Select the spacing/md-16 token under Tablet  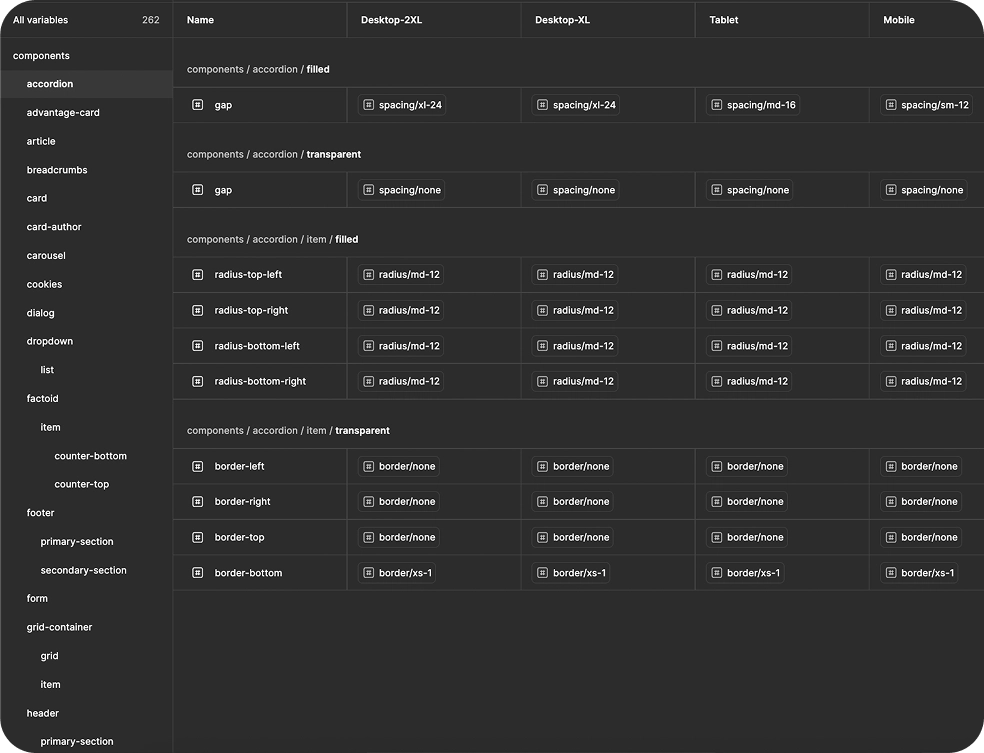755,105
